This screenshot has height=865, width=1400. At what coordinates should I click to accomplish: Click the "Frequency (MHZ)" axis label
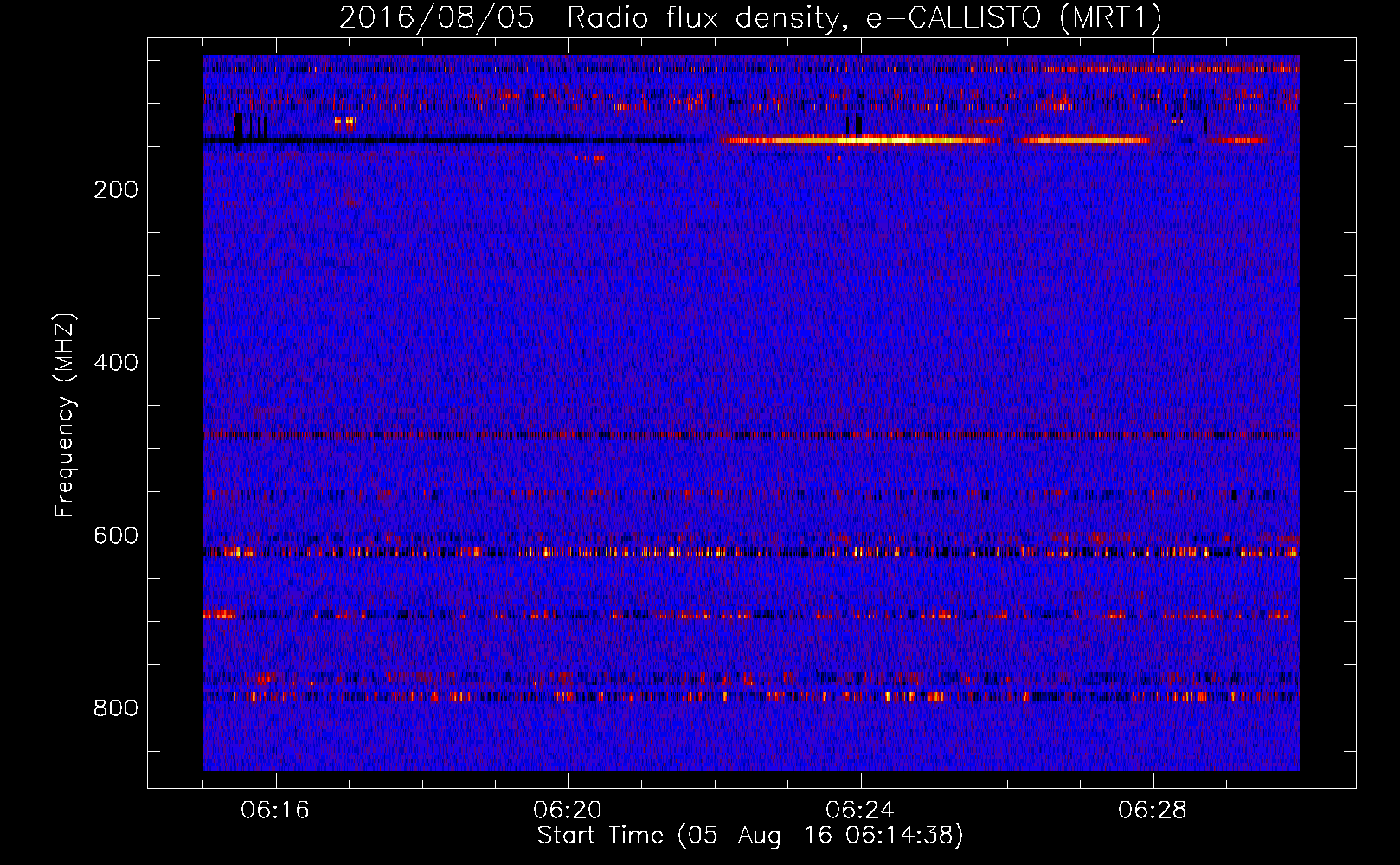tap(64, 415)
